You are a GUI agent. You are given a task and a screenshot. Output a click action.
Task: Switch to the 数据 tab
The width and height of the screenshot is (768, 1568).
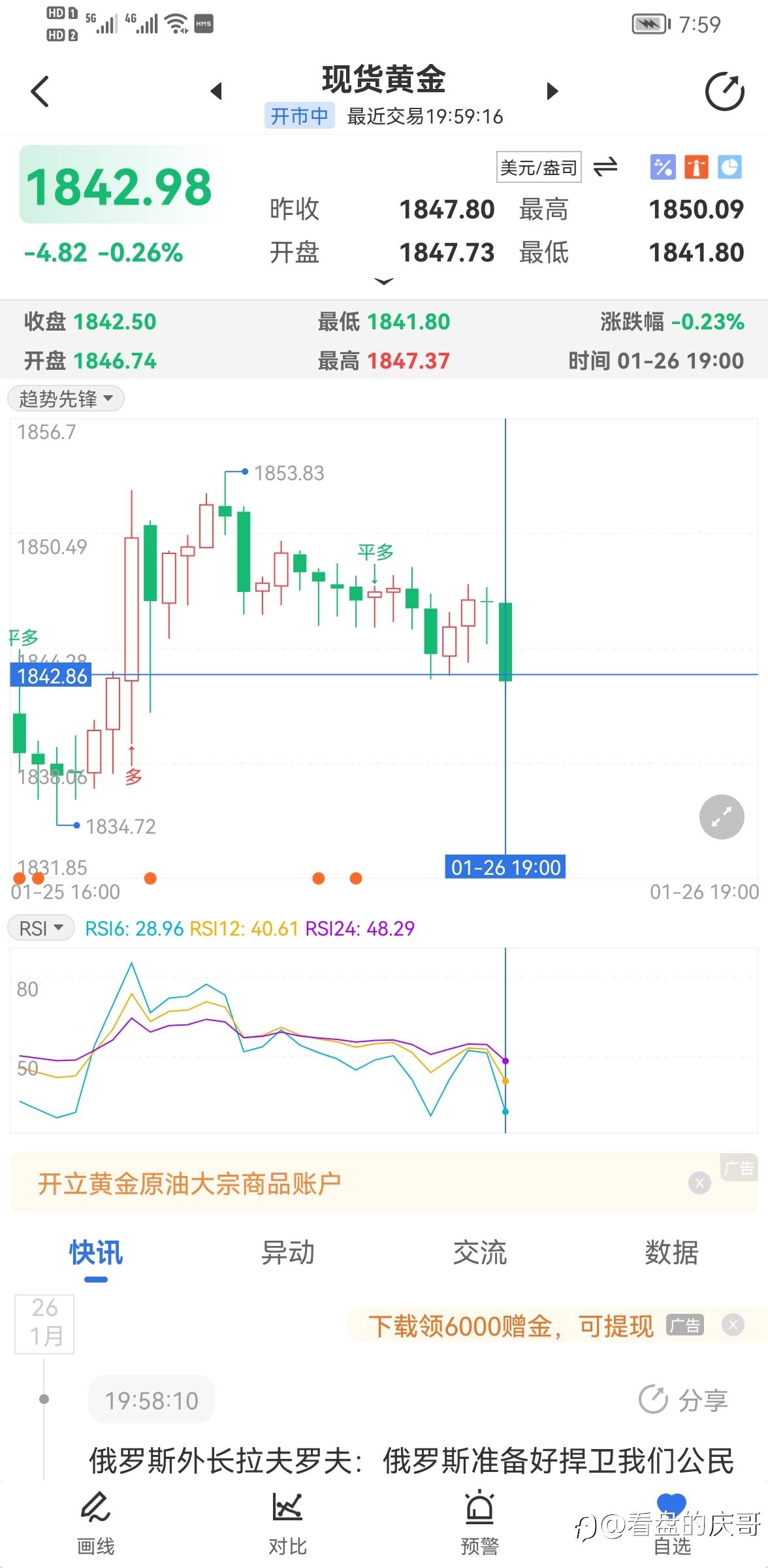671,1252
